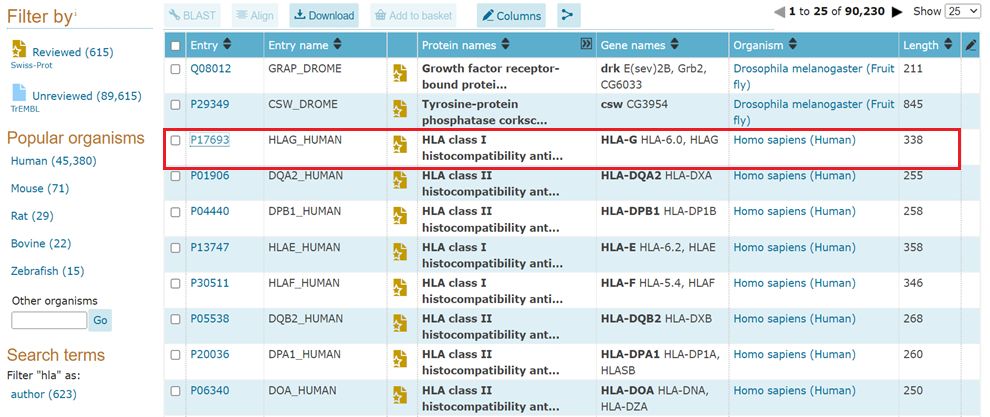Click the Reviewed Swiss-Prot document icon
This screenshot has height=417, width=990.
pos(19,50)
